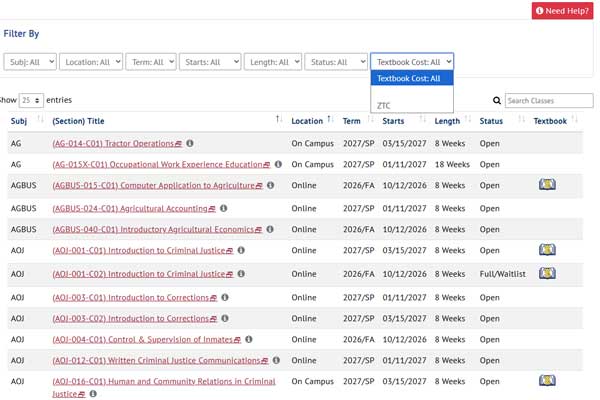Open info icon for AOJ-003-C02 Corrections

pyautogui.click(x=225, y=318)
